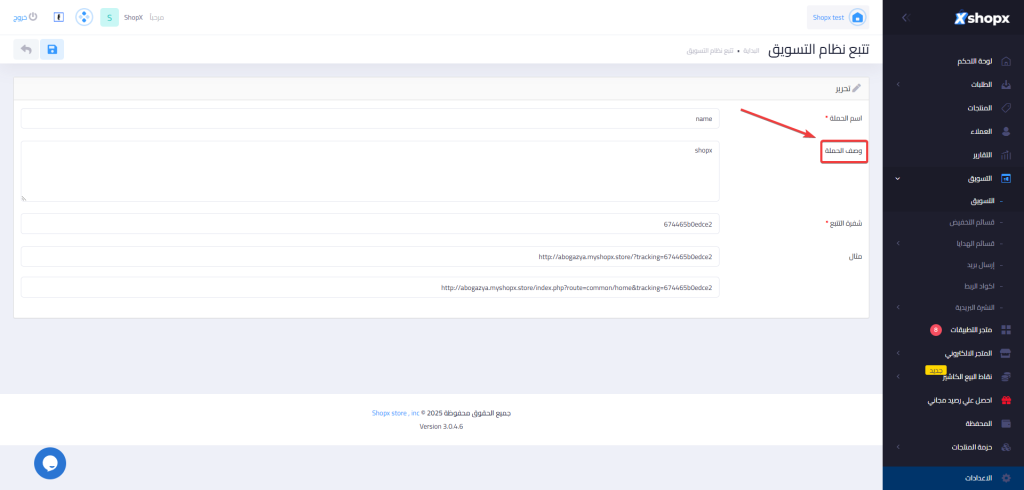Click the campaign description text area
Screen dimensions: 1024x490
pyautogui.click(x=370, y=171)
